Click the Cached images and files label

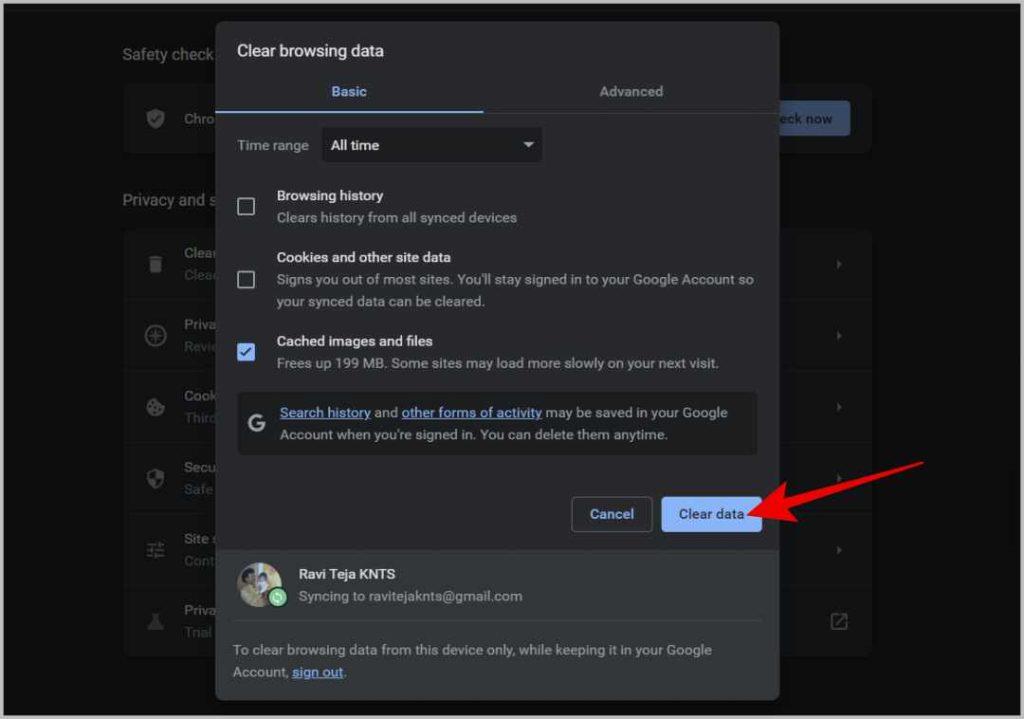pyautogui.click(x=355, y=341)
